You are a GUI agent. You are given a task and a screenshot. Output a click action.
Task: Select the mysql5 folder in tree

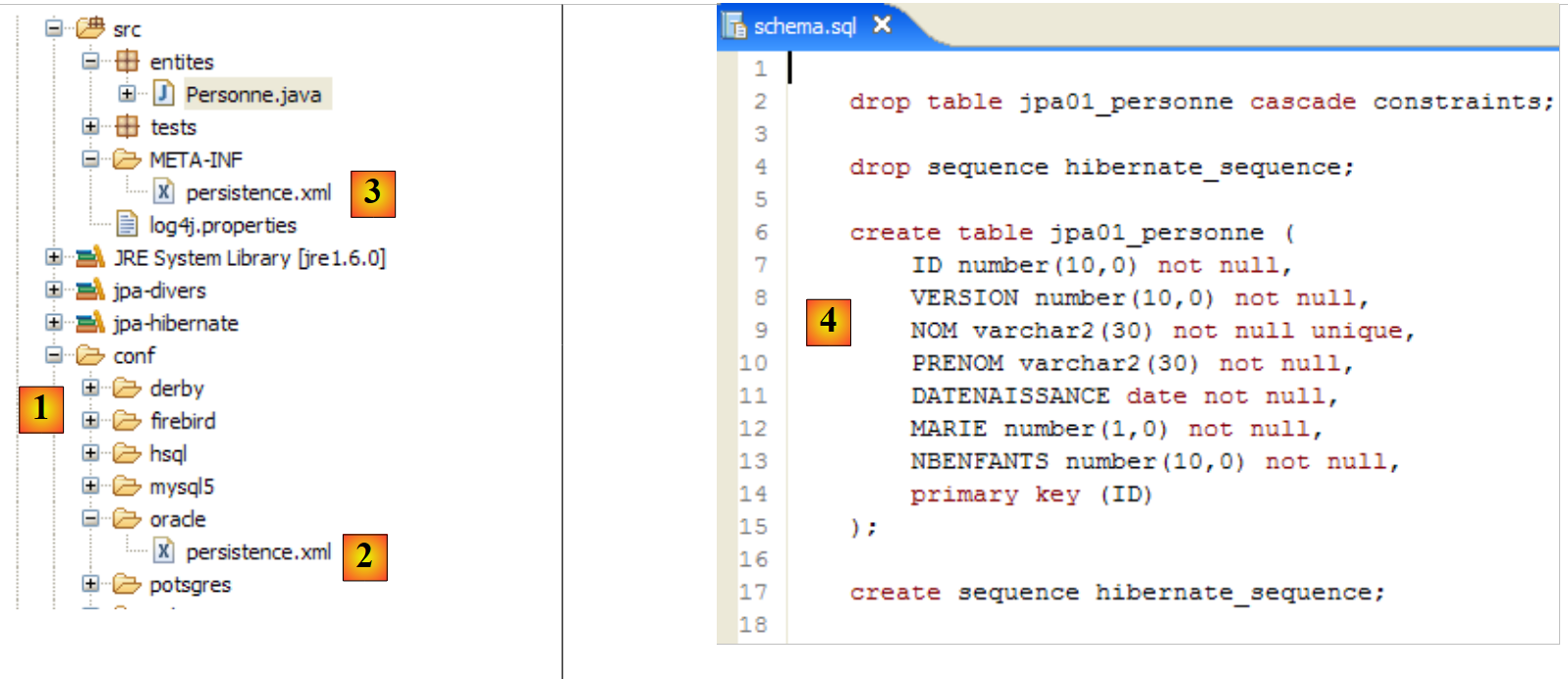tap(181, 486)
